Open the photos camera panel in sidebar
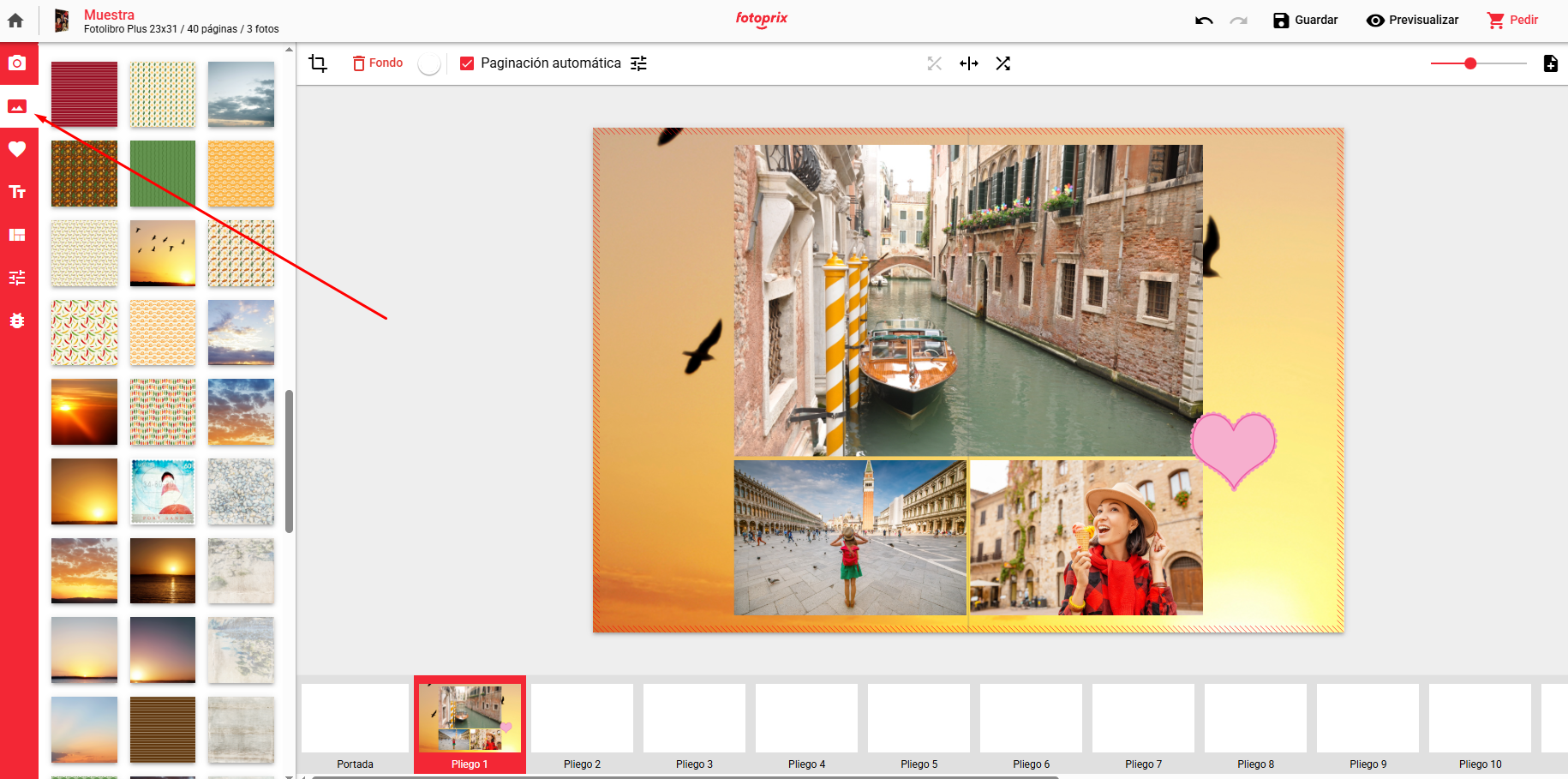The height and width of the screenshot is (779, 1568). click(17, 63)
